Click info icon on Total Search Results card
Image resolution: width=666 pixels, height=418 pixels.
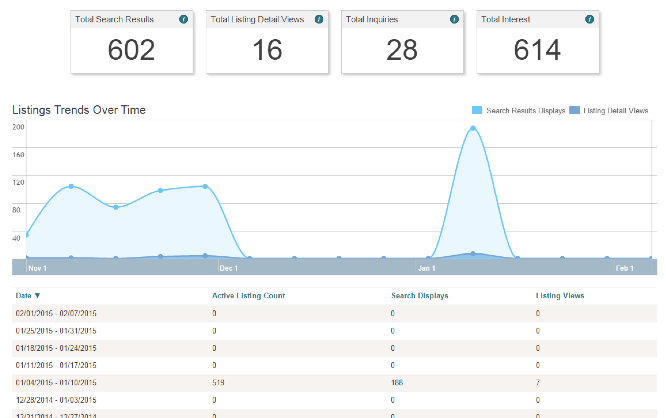click(183, 19)
